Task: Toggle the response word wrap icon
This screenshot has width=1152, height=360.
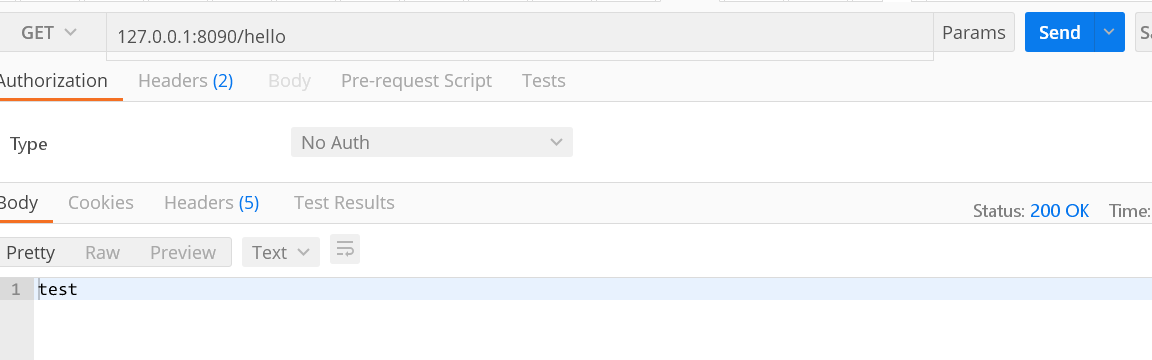Action: click(345, 250)
